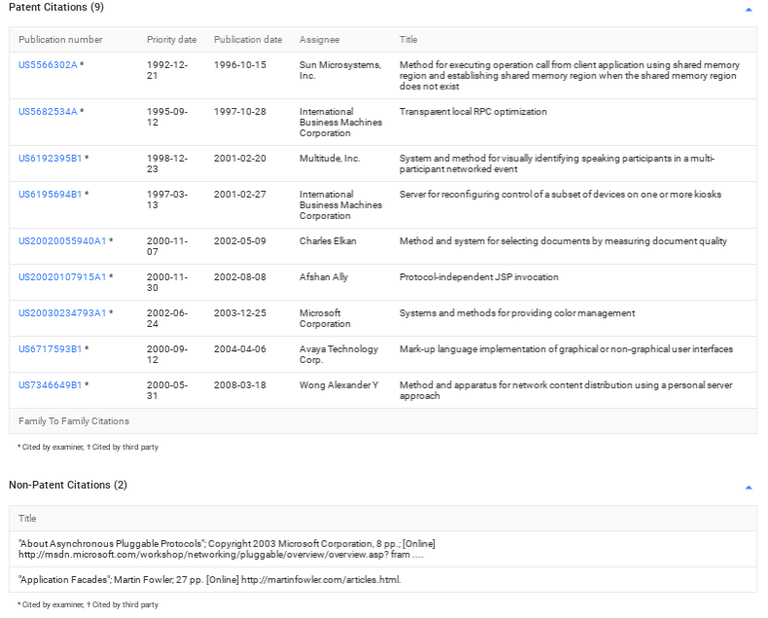The width and height of the screenshot is (768, 618).
Task: Open patent US5682534A link
Action: 47,112
